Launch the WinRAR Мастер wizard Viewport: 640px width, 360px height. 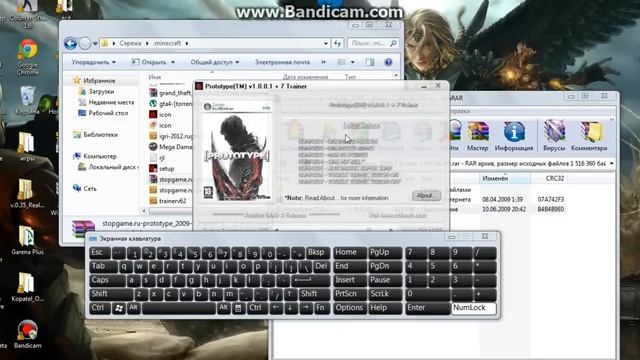(478, 136)
